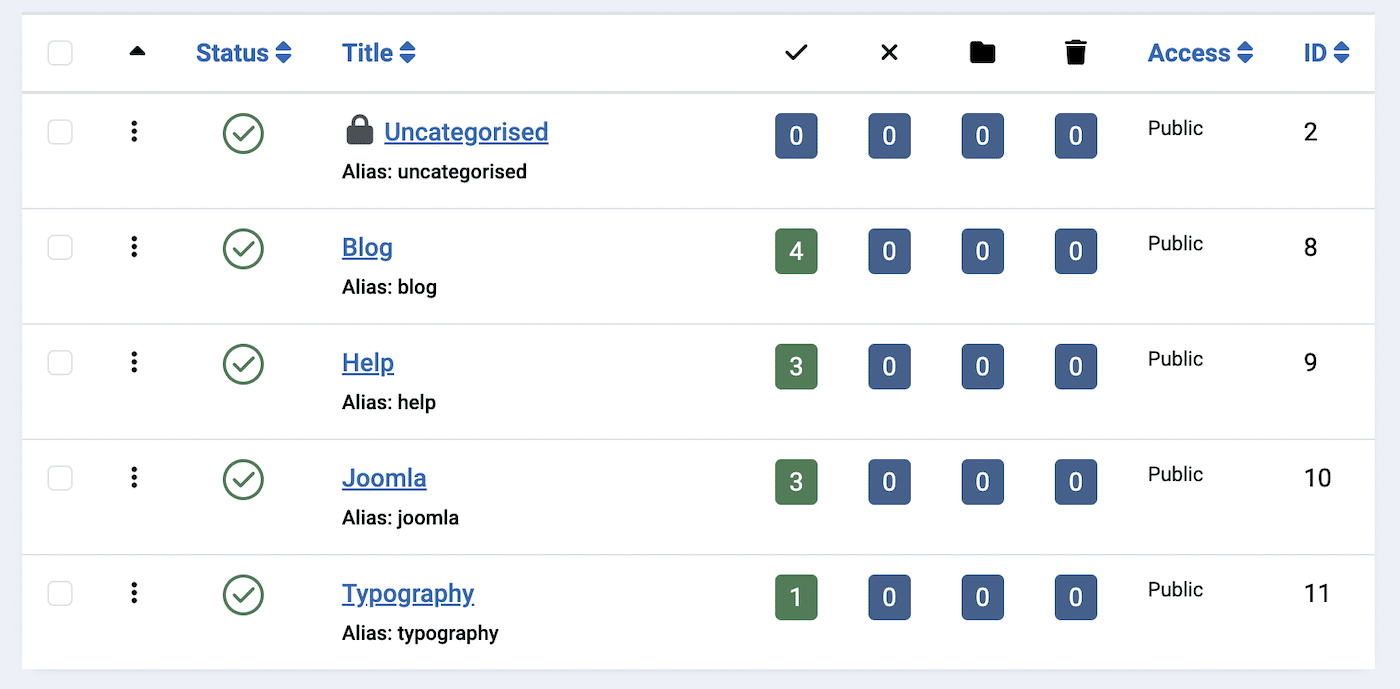Image resolution: width=1400 pixels, height=689 pixels.
Task: Open the Typography category link
Action: click(408, 593)
